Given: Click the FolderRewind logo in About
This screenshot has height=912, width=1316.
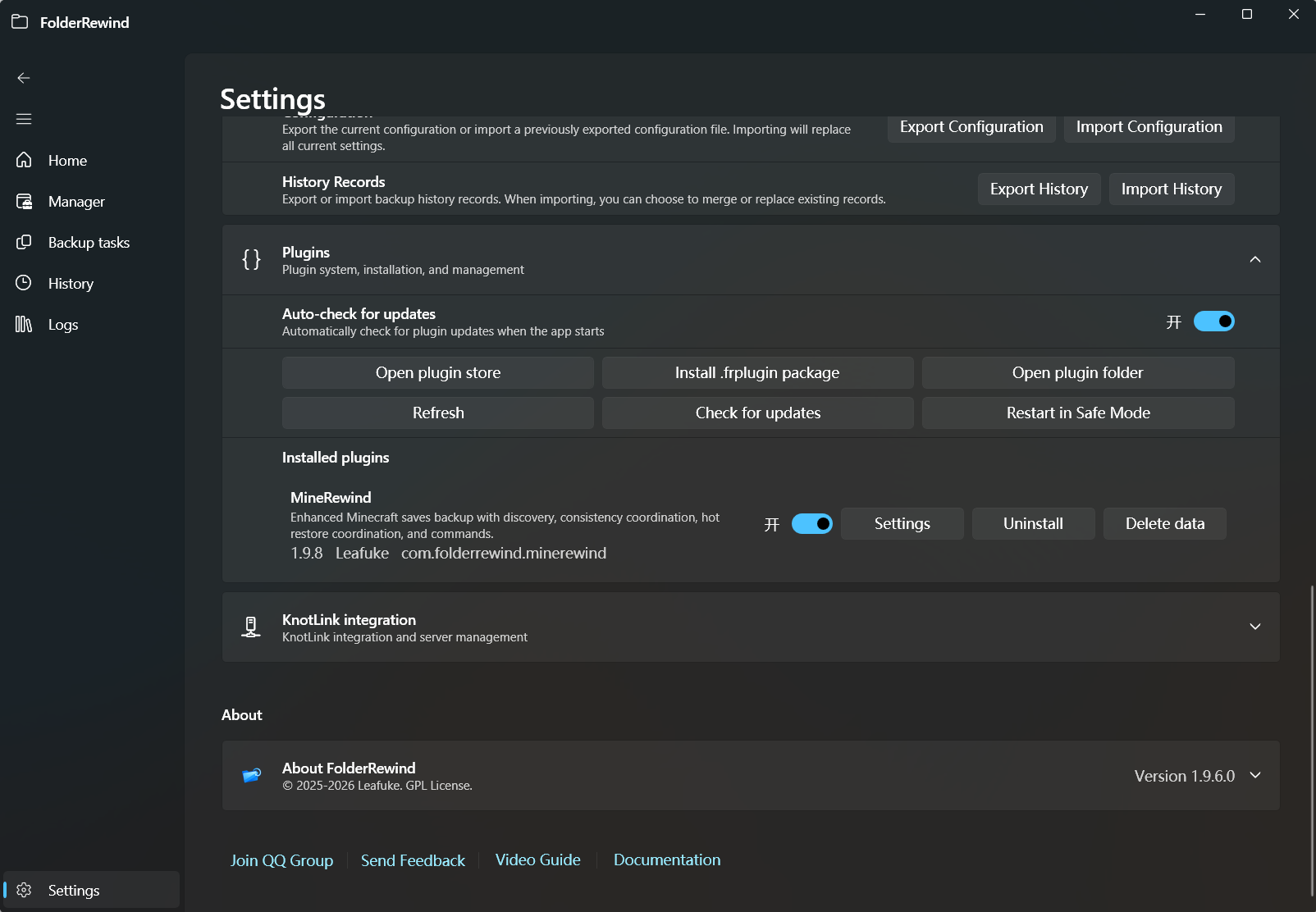Looking at the screenshot, I should click(251, 775).
